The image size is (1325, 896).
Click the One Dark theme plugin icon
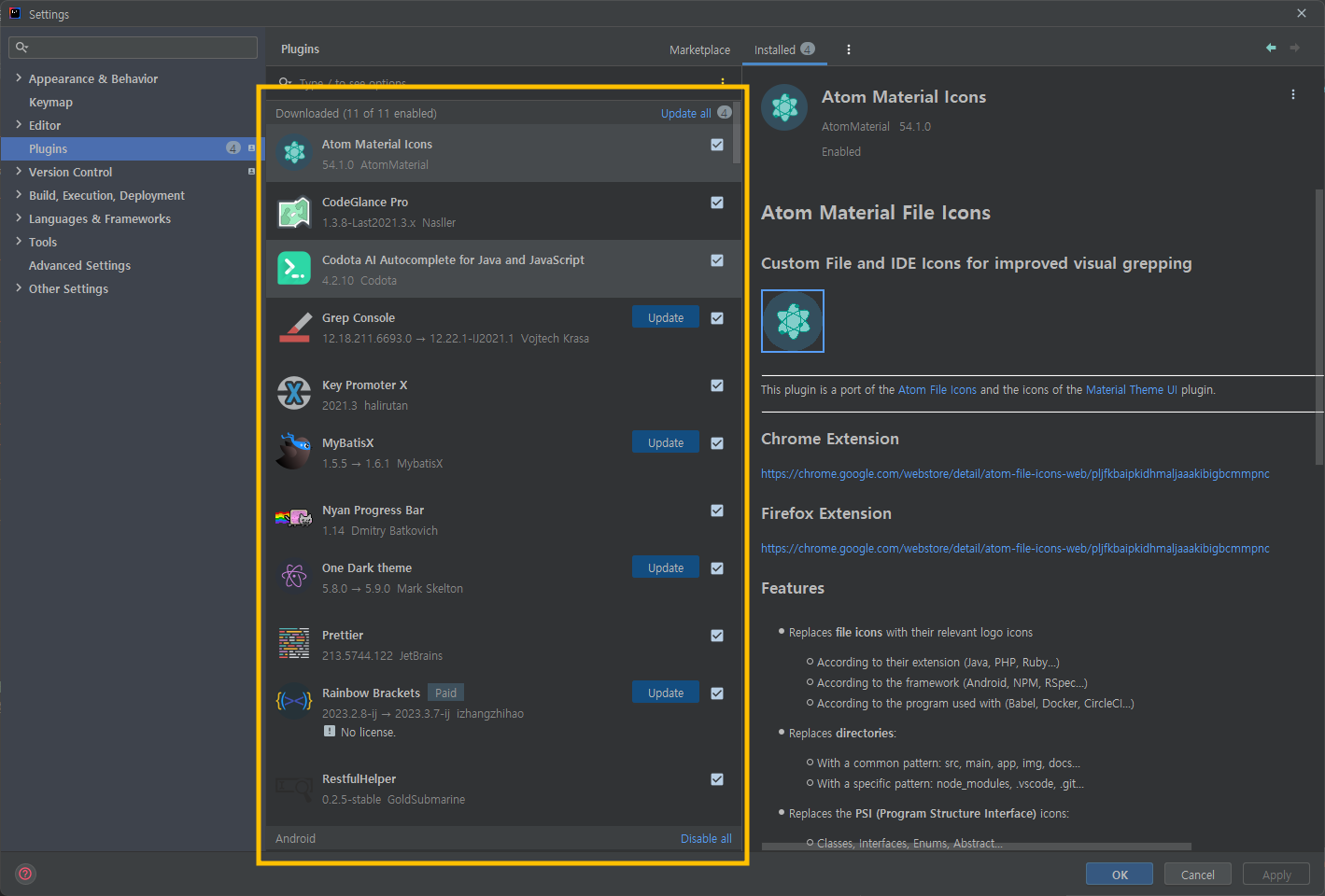(294, 577)
